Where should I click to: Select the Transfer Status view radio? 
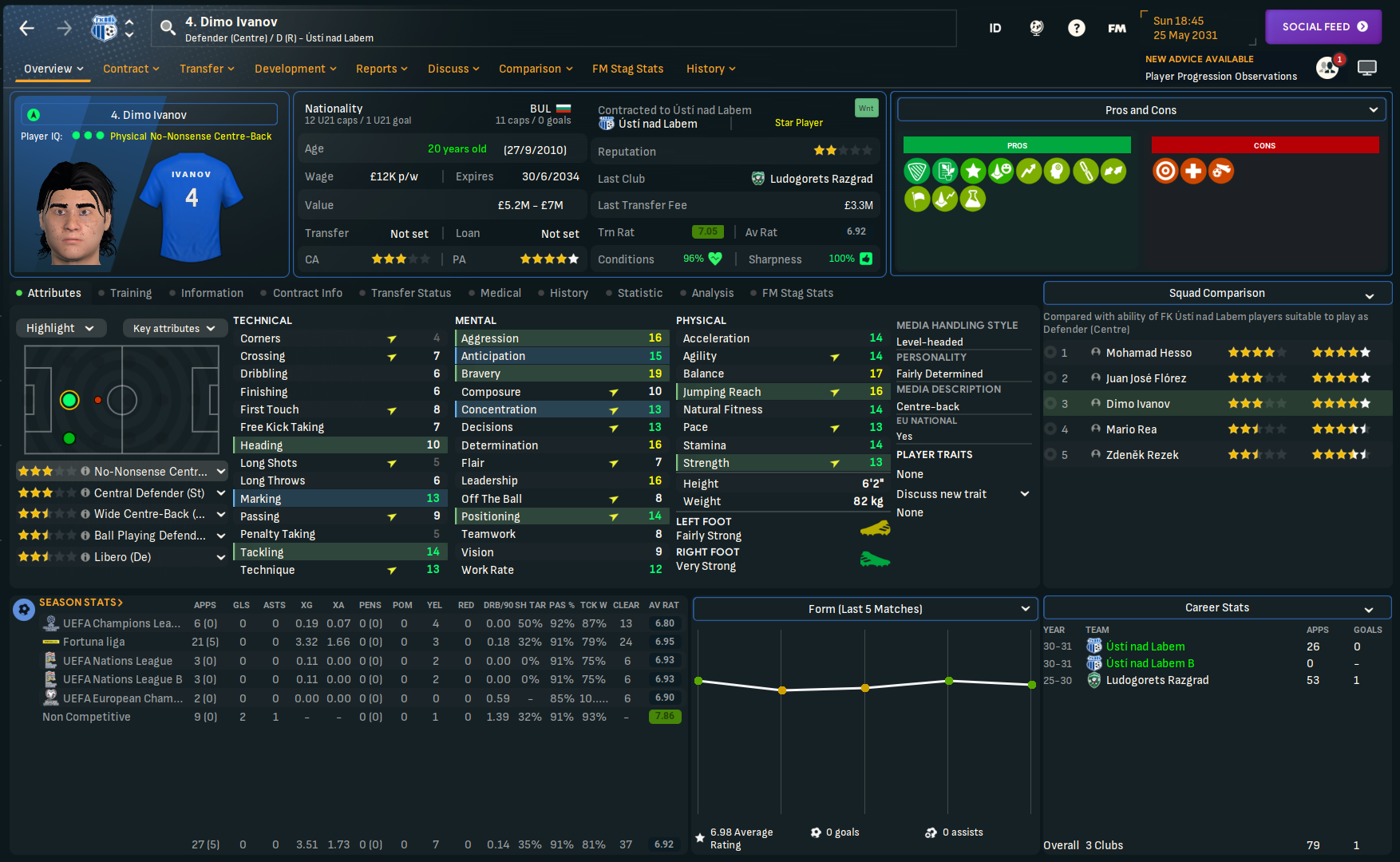pos(362,293)
